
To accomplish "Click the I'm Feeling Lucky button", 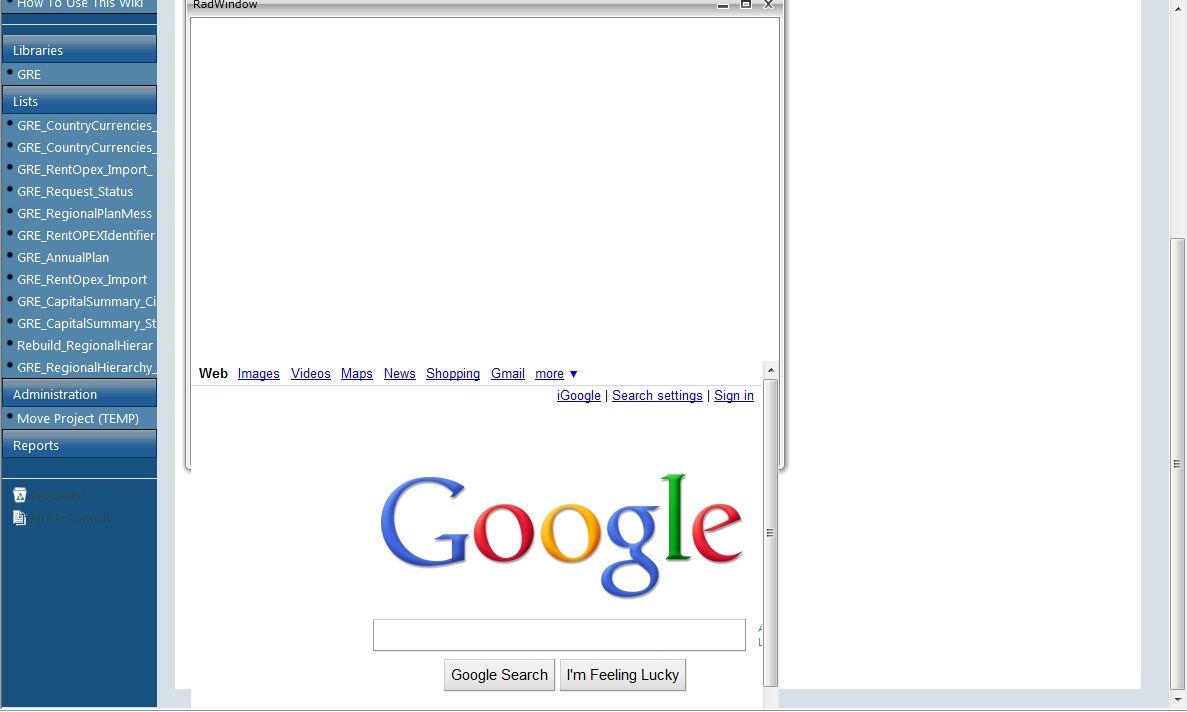I will tap(623, 675).
